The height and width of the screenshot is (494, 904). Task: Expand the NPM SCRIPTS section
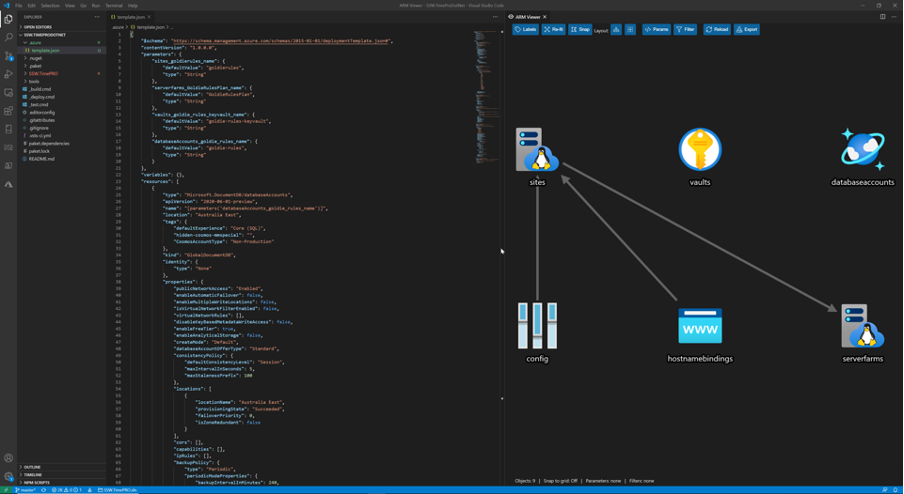pyautogui.click(x=36, y=482)
